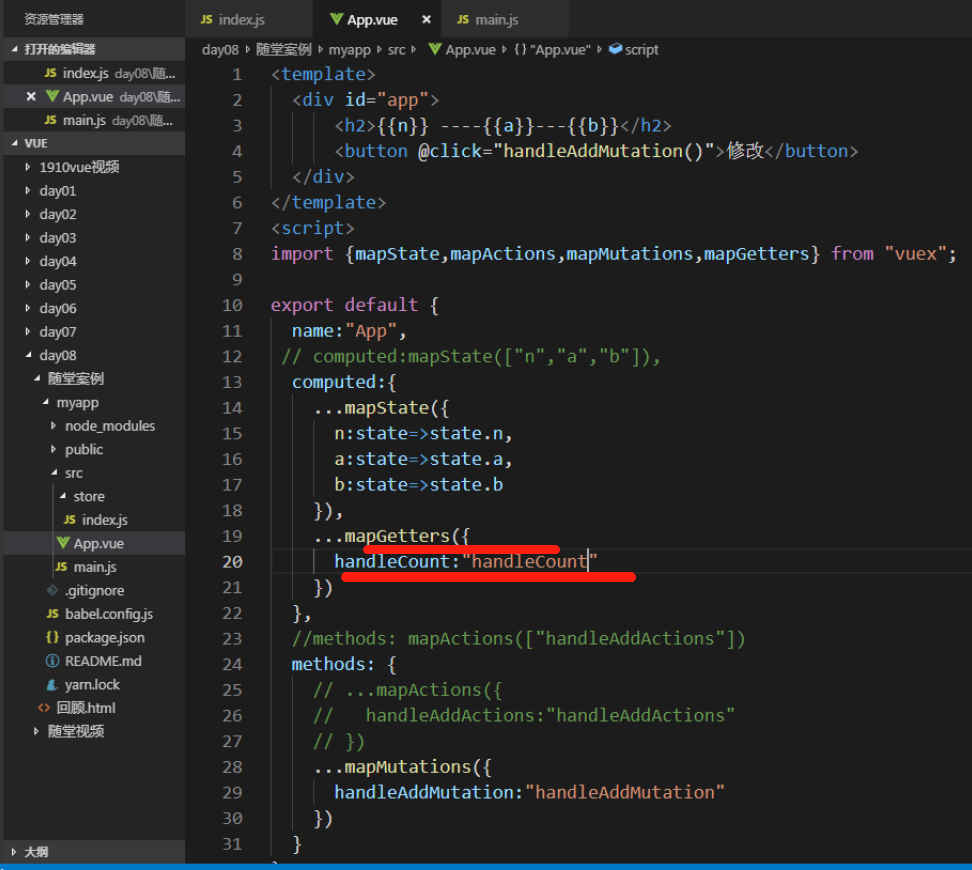Click mapMutations on line 28
972x870 pixels.
click(408, 767)
